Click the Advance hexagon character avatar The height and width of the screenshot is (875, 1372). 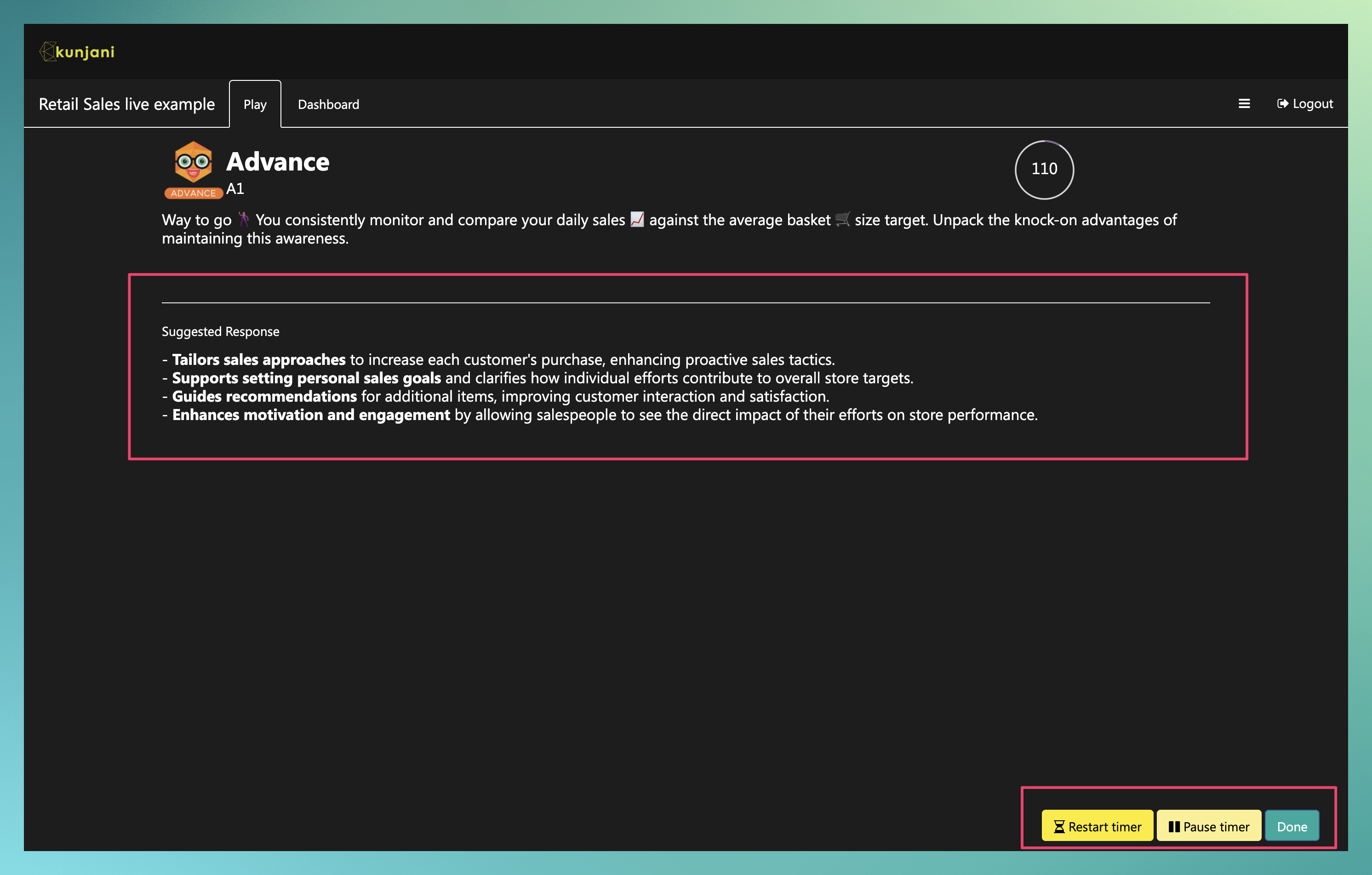[193, 162]
